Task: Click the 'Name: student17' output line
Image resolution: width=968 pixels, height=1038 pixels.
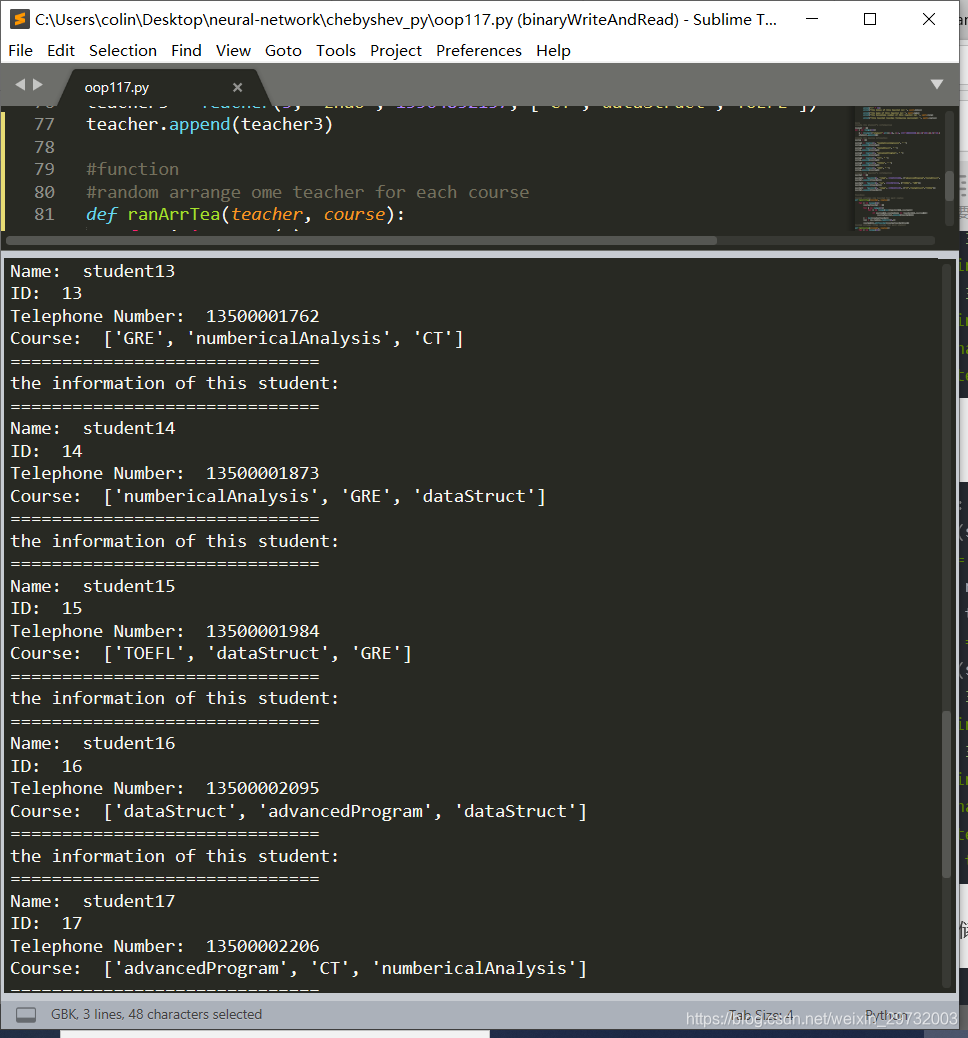Action: (93, 902)
